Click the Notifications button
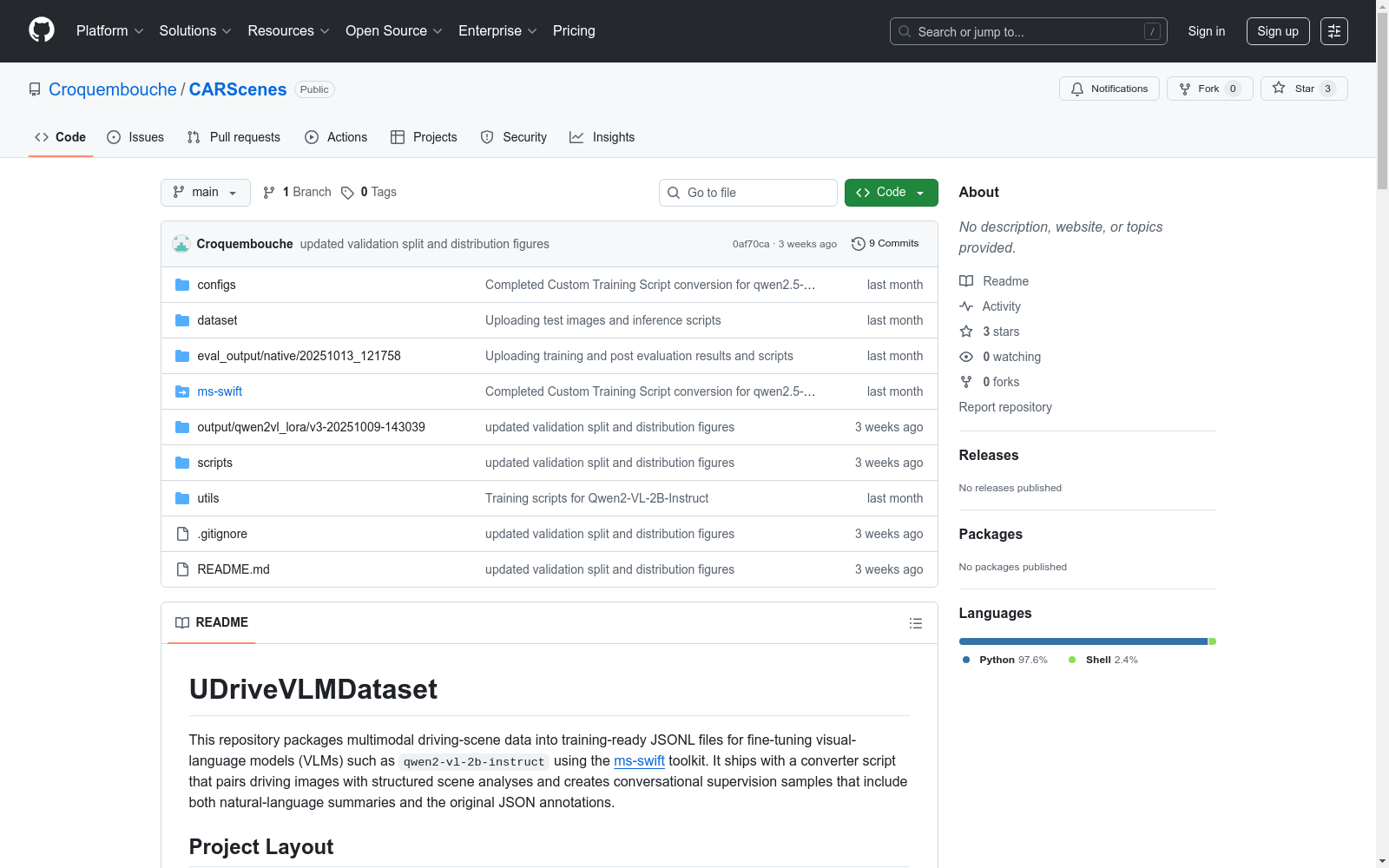This screenshot has height=868, width=1389. click(x=1109, y=89)
